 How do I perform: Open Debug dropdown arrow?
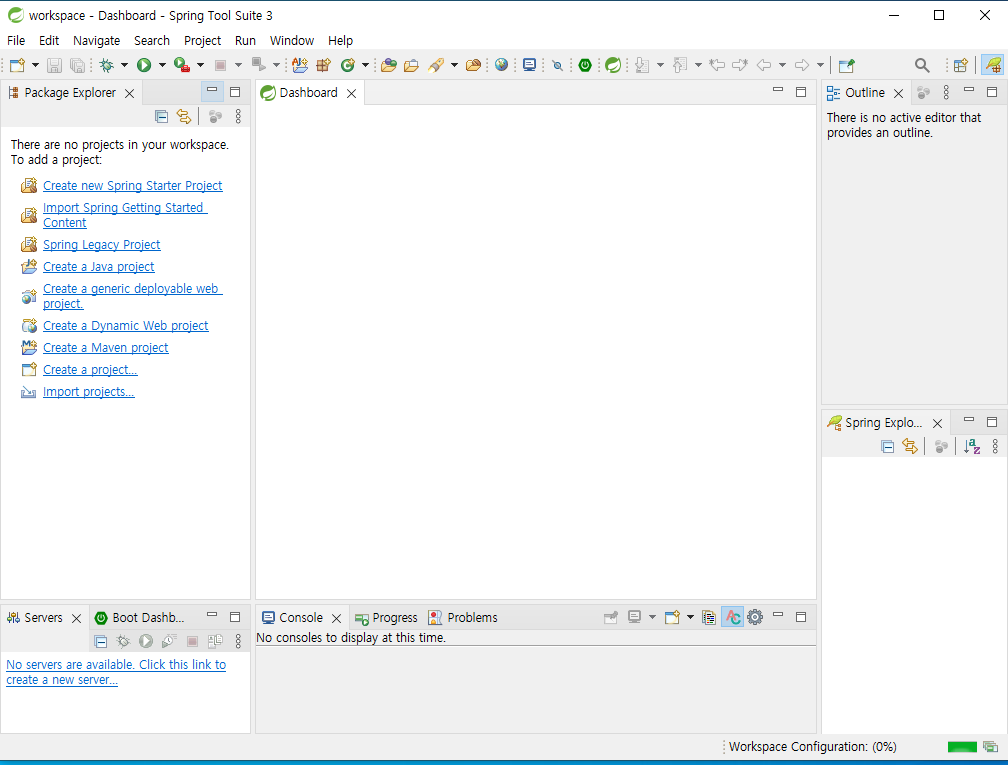coord(124,65)
